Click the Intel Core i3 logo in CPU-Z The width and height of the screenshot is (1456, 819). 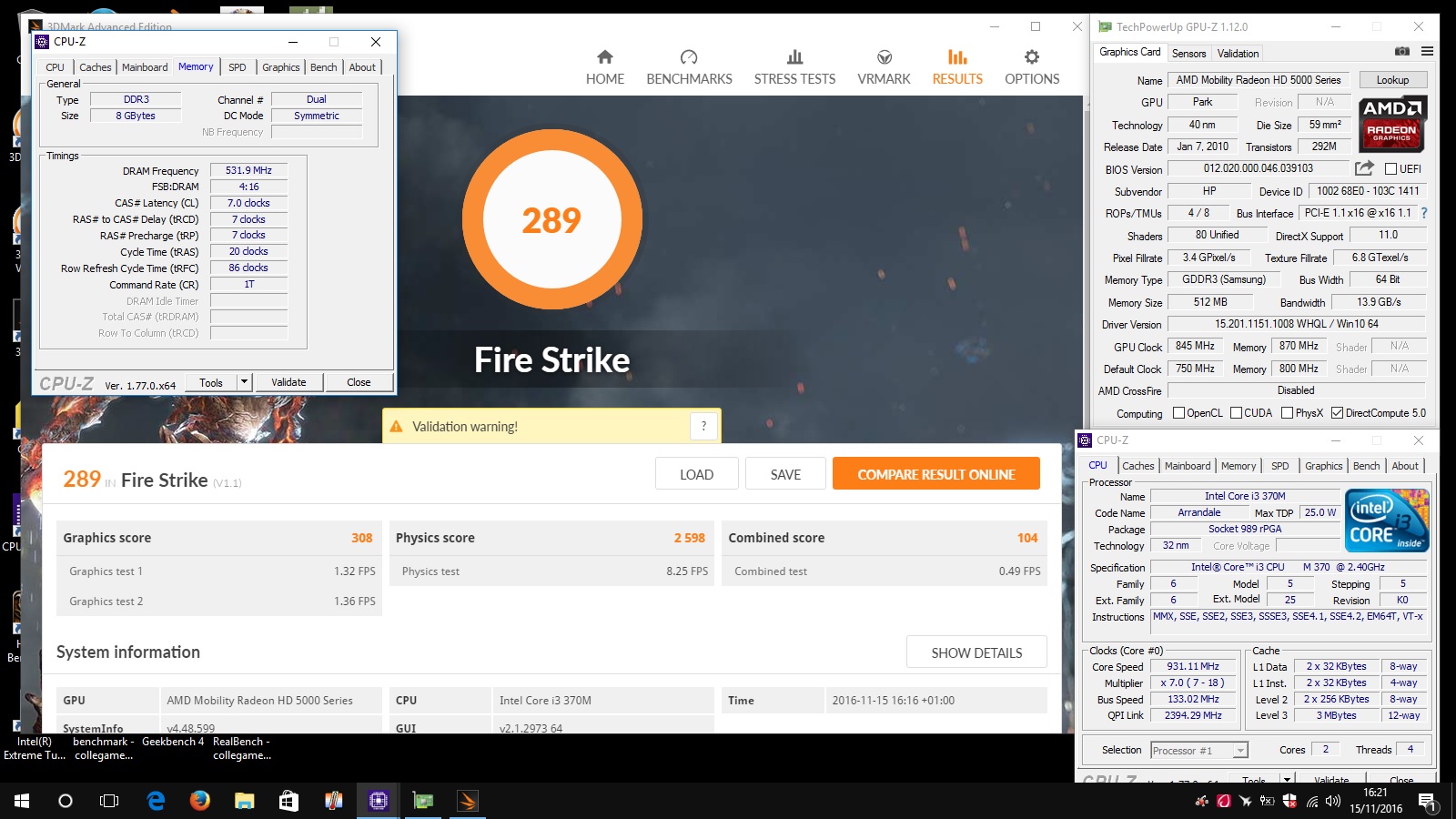(1387, 521)
